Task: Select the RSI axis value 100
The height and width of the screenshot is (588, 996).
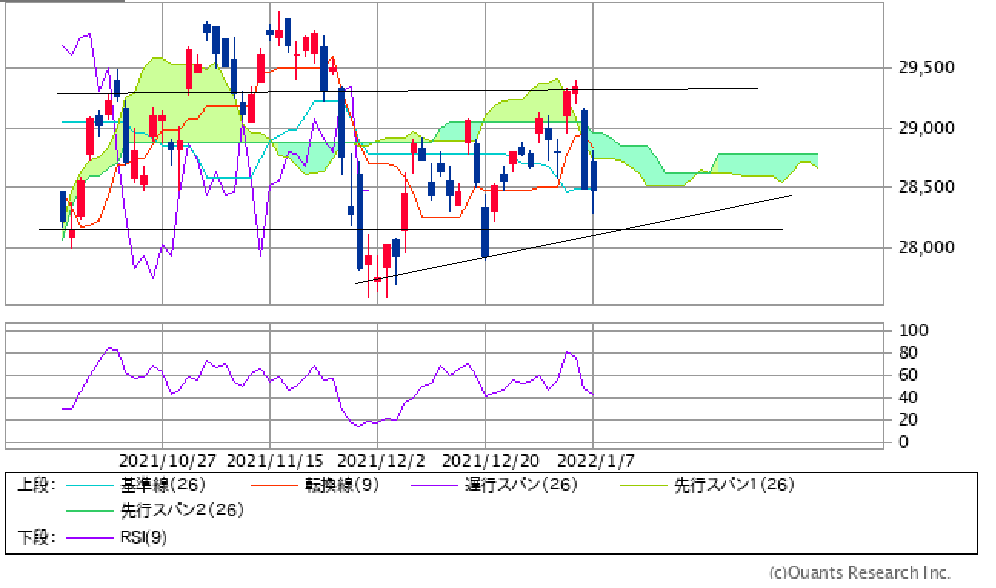Action: pyautogui.click(x=913, y=330)
